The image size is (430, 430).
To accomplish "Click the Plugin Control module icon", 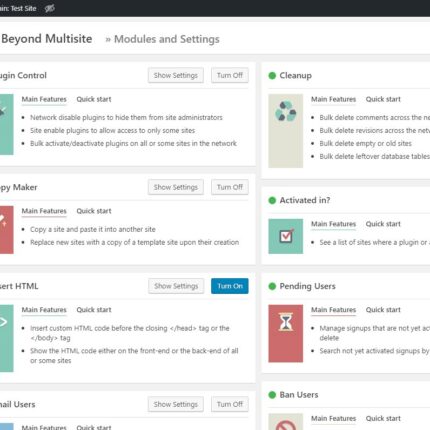I will [x=7, y=124].
